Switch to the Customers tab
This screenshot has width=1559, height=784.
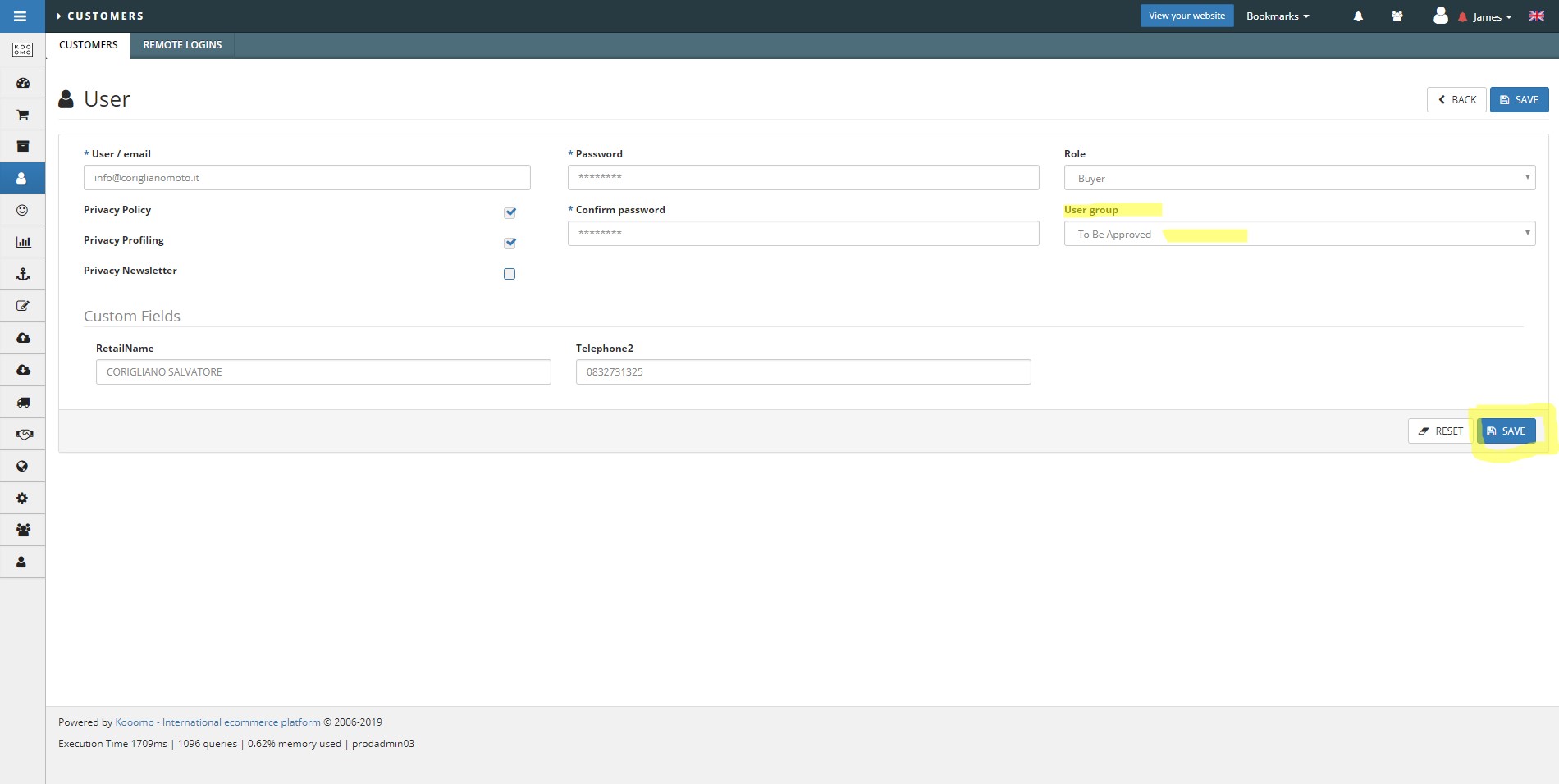pyautogui.click(x=89, y=45)
